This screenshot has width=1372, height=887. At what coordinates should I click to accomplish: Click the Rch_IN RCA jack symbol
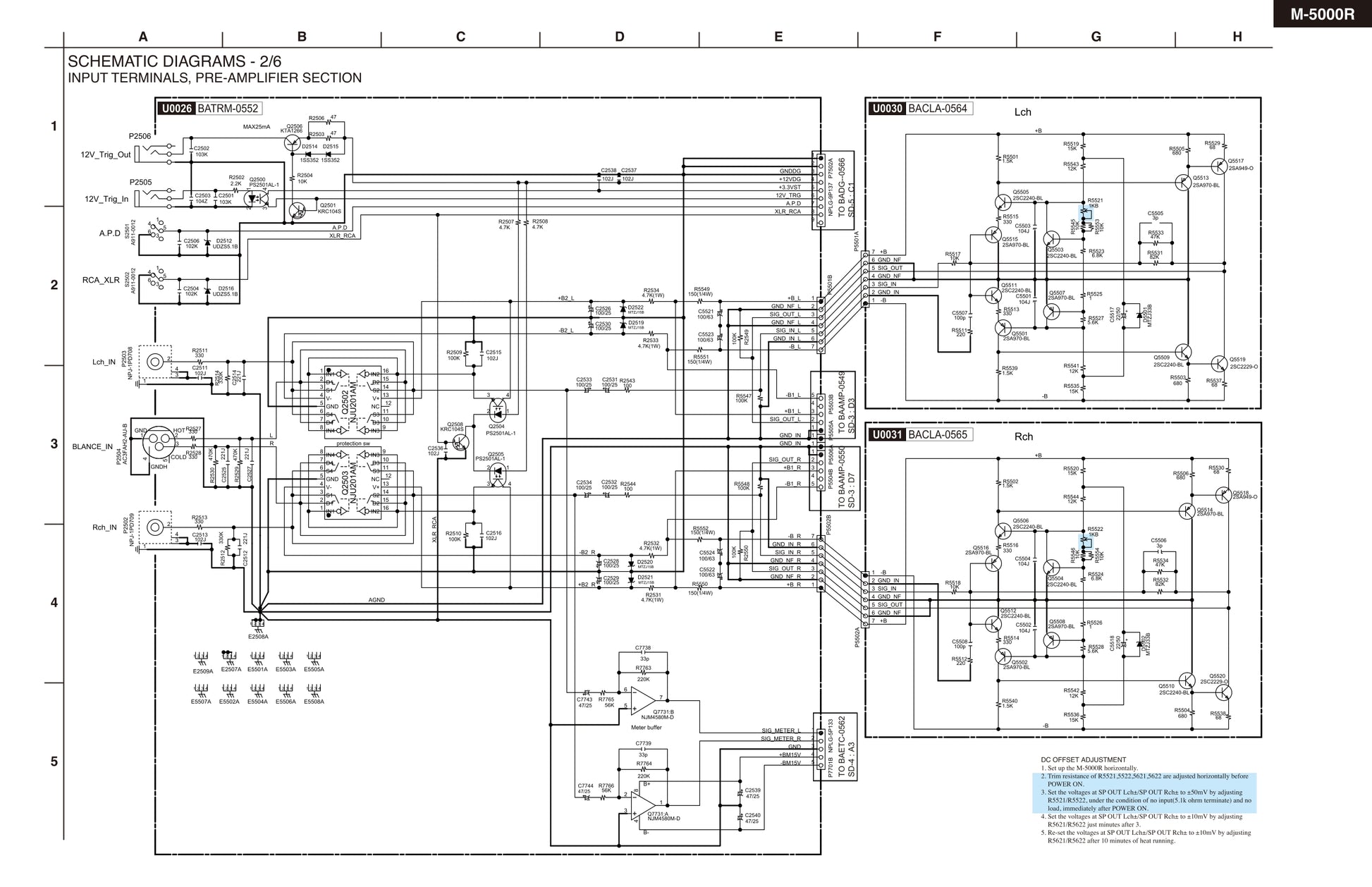coord(155,527)
